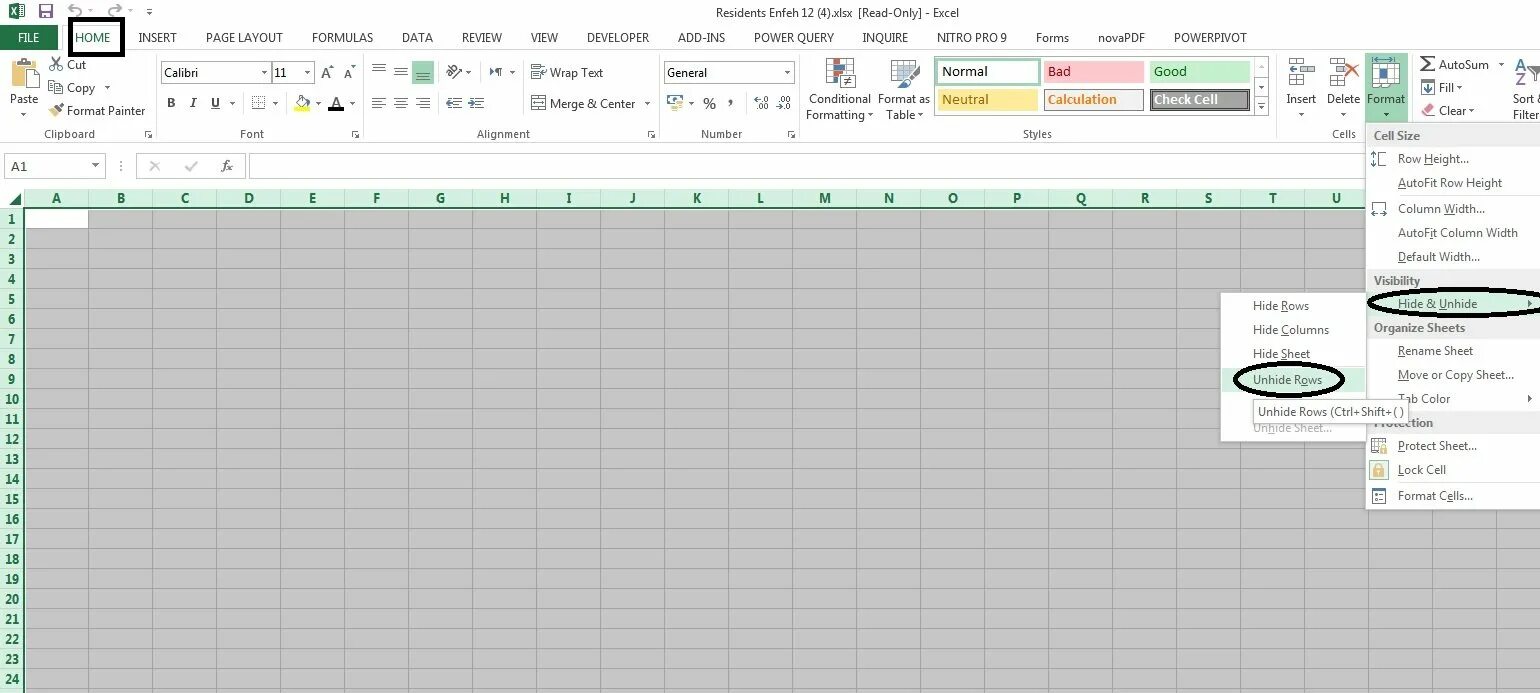Switch to the FORMULAS tab
This screenshot has width=1540, height=693.
pos(342,37)
